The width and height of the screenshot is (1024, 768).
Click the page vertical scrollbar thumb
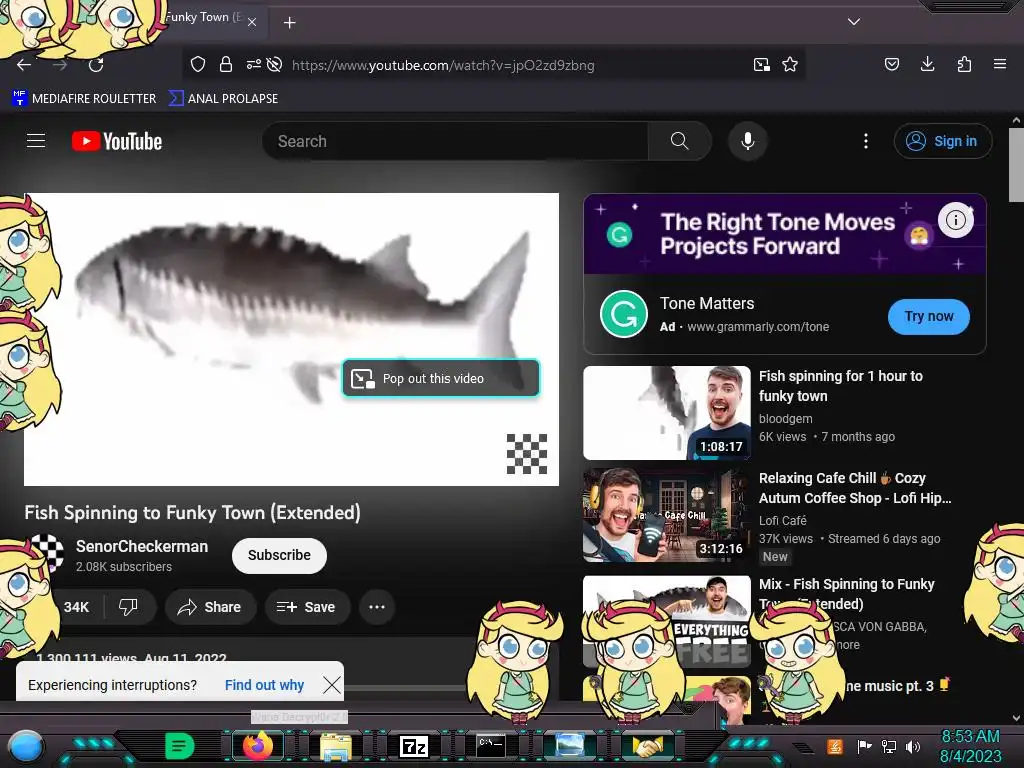tap(1016, 165)
